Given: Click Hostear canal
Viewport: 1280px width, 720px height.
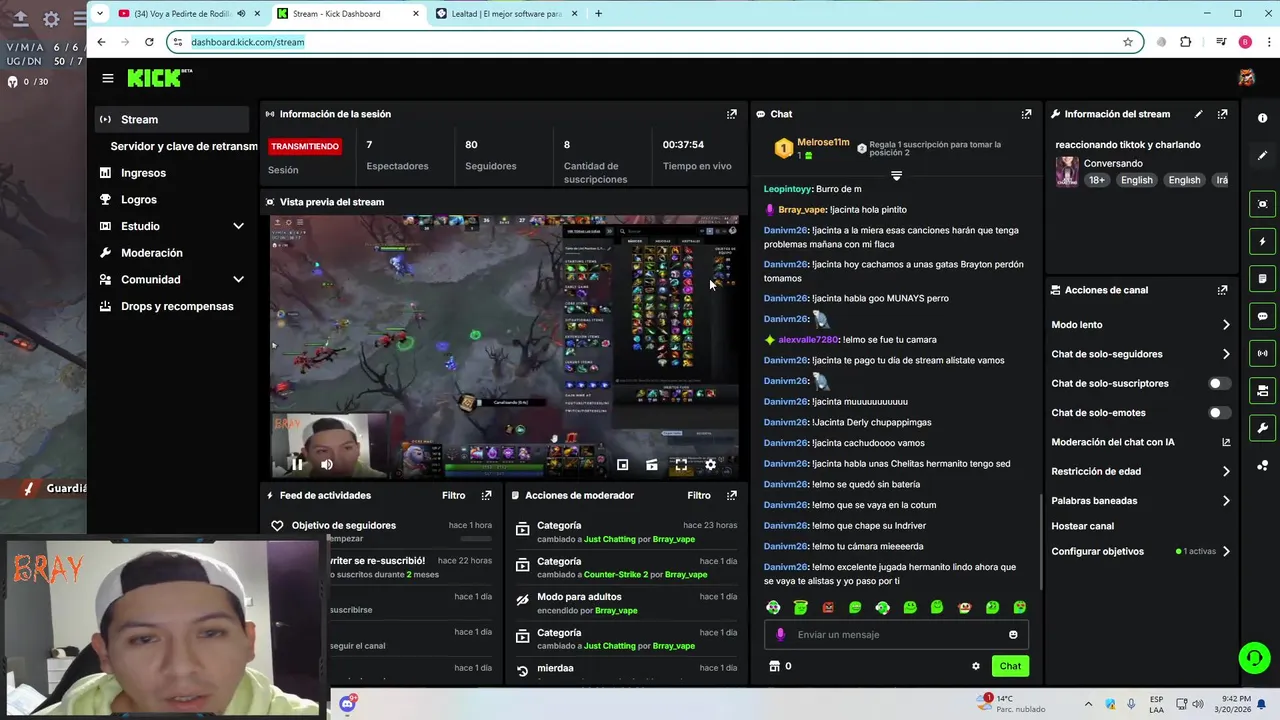Looking at the screenshot, I should pos(1082,526).
